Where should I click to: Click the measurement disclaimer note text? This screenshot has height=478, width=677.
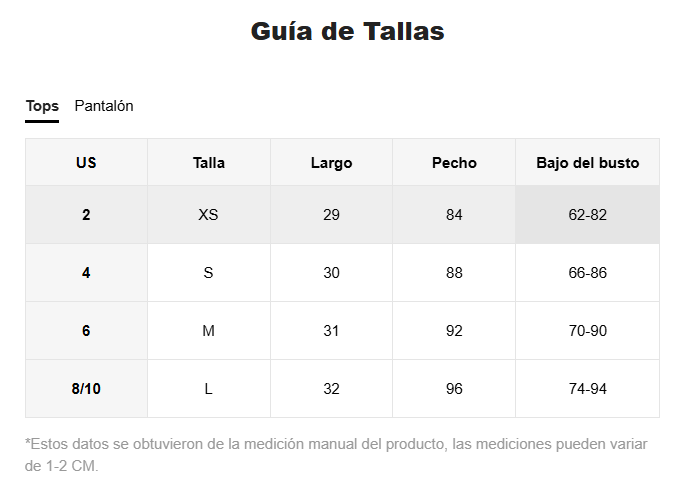coord(336,455)
